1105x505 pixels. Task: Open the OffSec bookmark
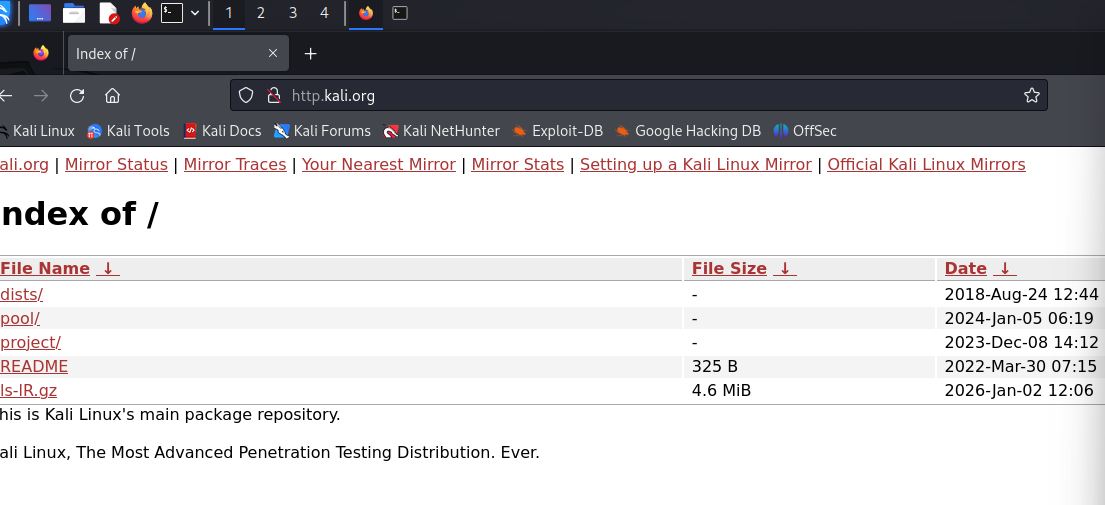805,131
